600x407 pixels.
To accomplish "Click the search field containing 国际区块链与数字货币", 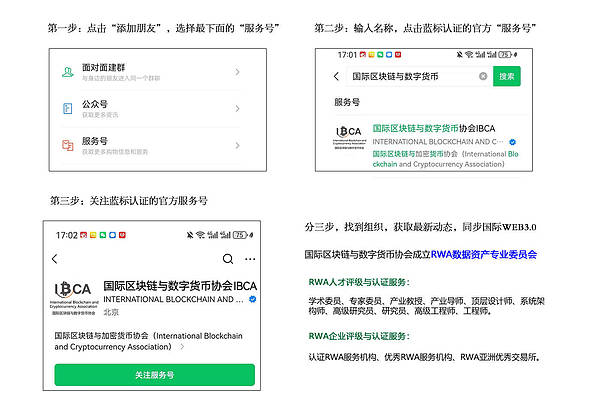I will (410, 76).
